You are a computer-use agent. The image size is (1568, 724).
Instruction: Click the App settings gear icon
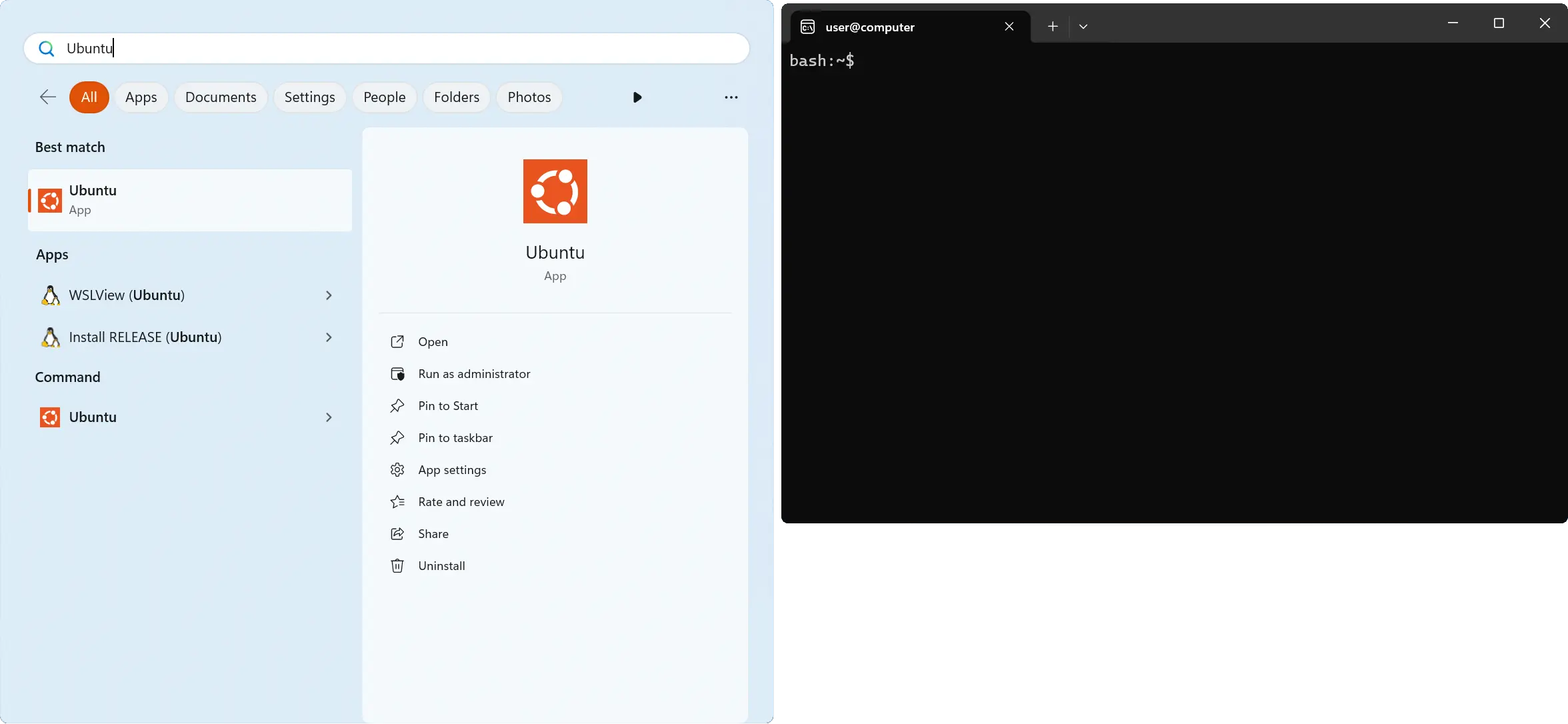397,470
